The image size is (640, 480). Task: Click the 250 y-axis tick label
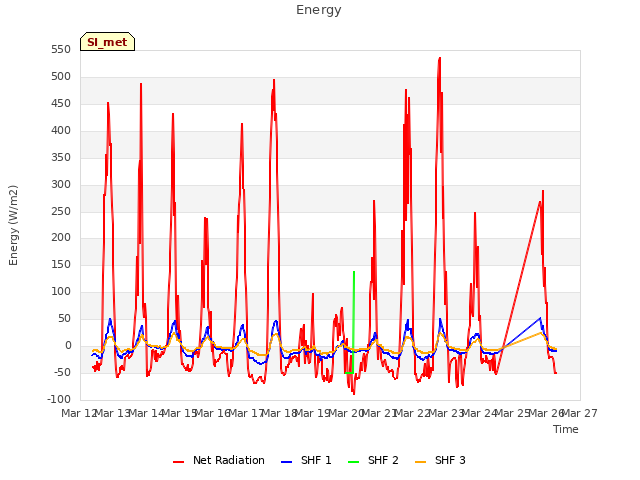click(x=61, y=211)
